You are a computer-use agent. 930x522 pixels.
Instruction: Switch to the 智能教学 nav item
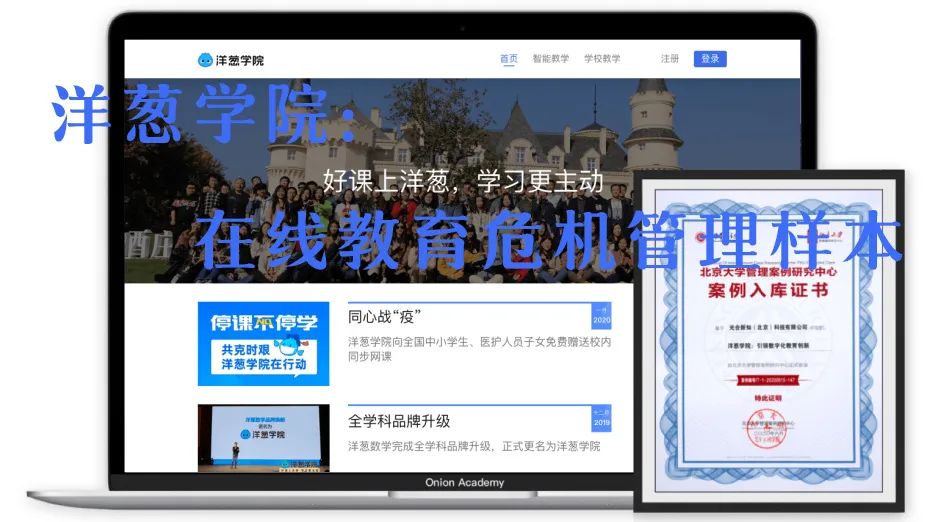click(550, 58)
